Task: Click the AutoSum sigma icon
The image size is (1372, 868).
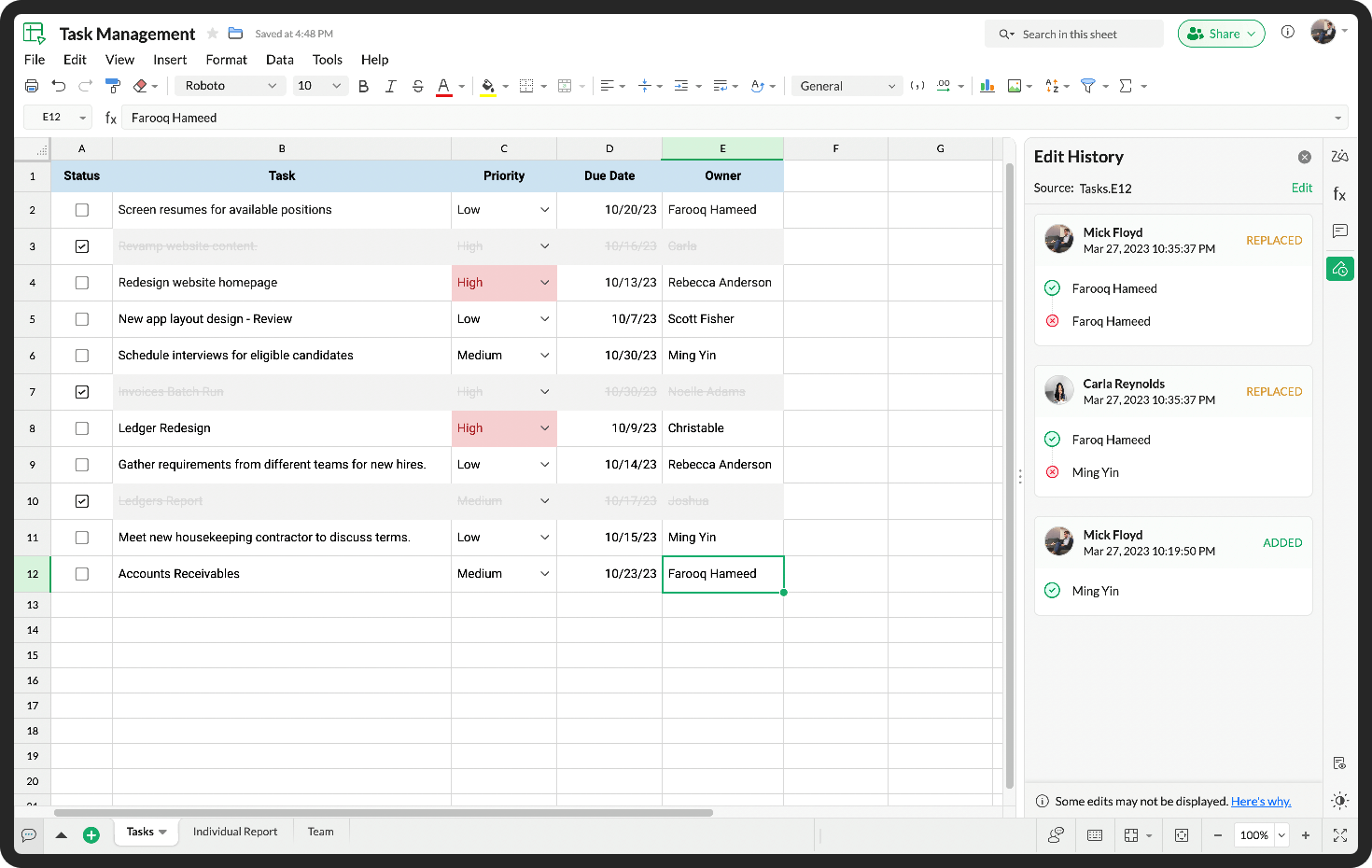Action: 1126,86
